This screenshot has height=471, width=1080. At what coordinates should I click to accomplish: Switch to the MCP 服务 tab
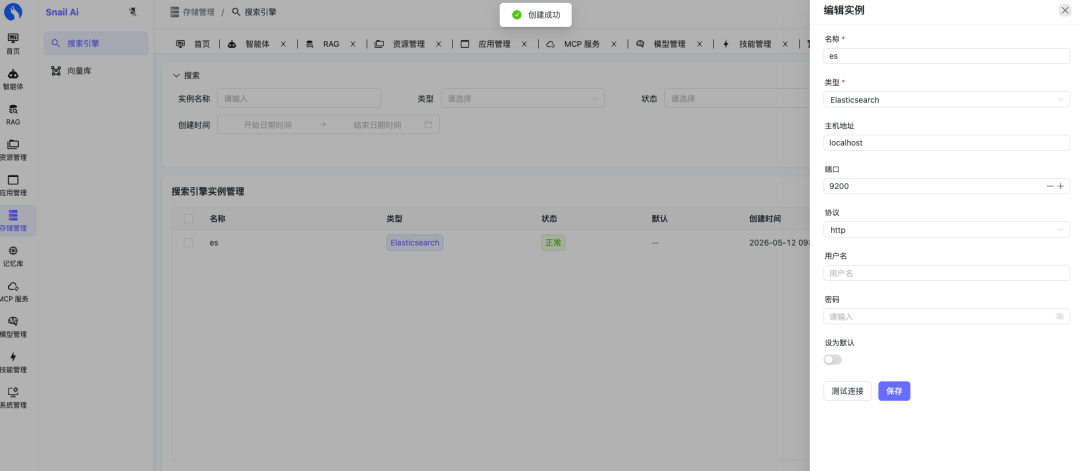573,44
